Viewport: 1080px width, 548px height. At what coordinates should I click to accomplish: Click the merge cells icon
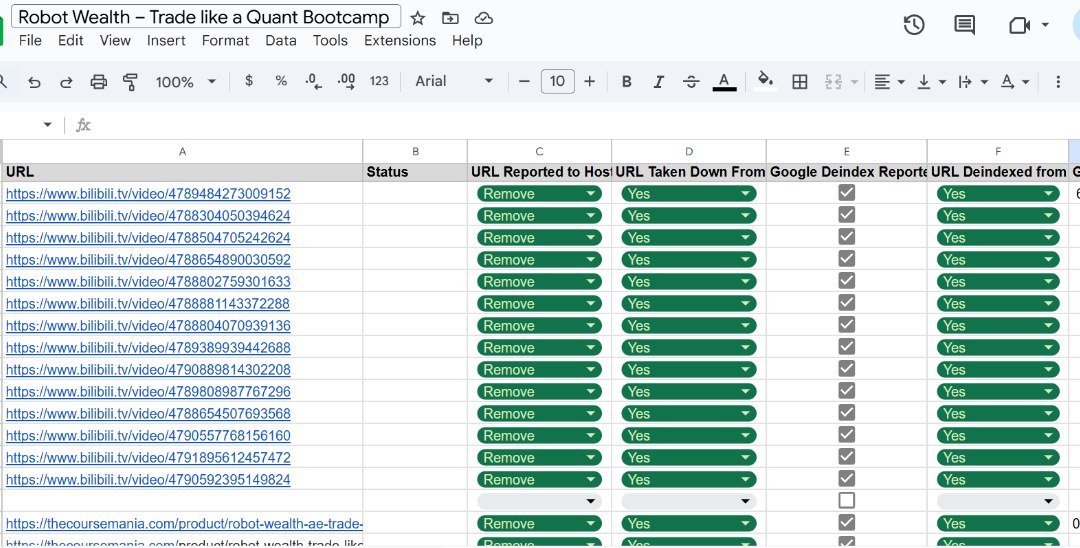pyautogui.click(x=833, y=82)
